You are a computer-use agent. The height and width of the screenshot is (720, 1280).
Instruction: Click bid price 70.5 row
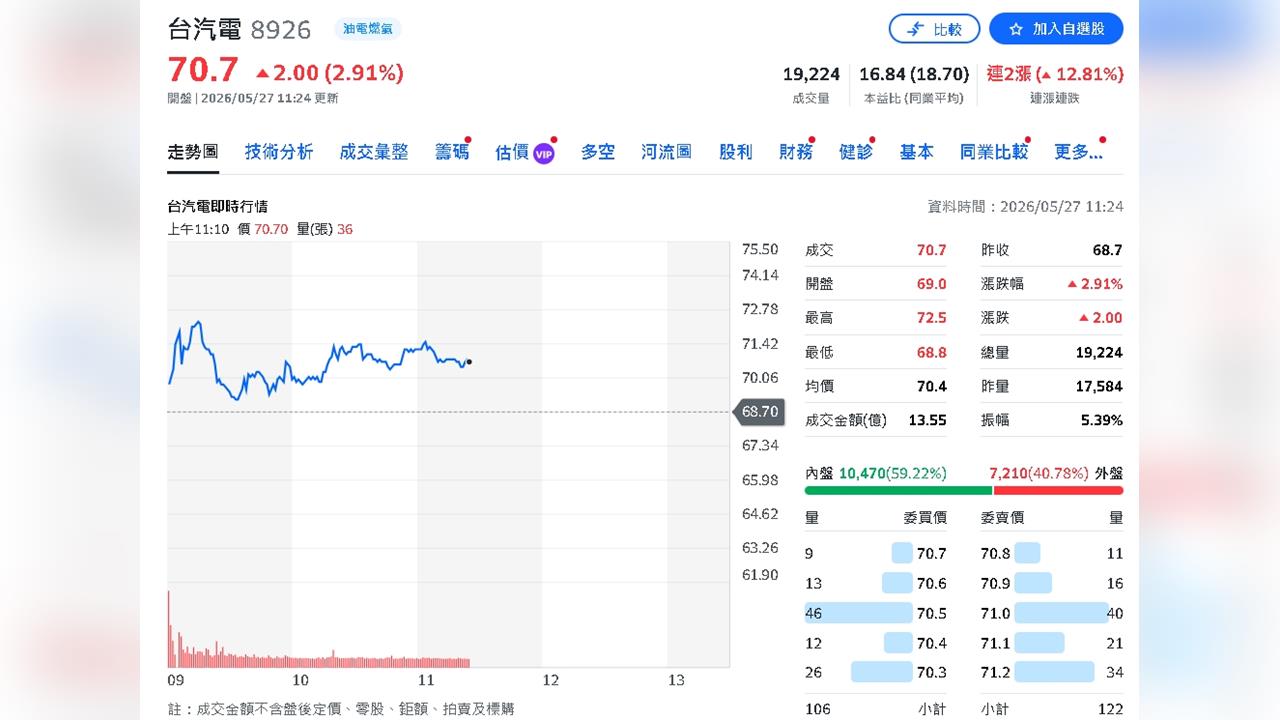(x=876, y=613)
